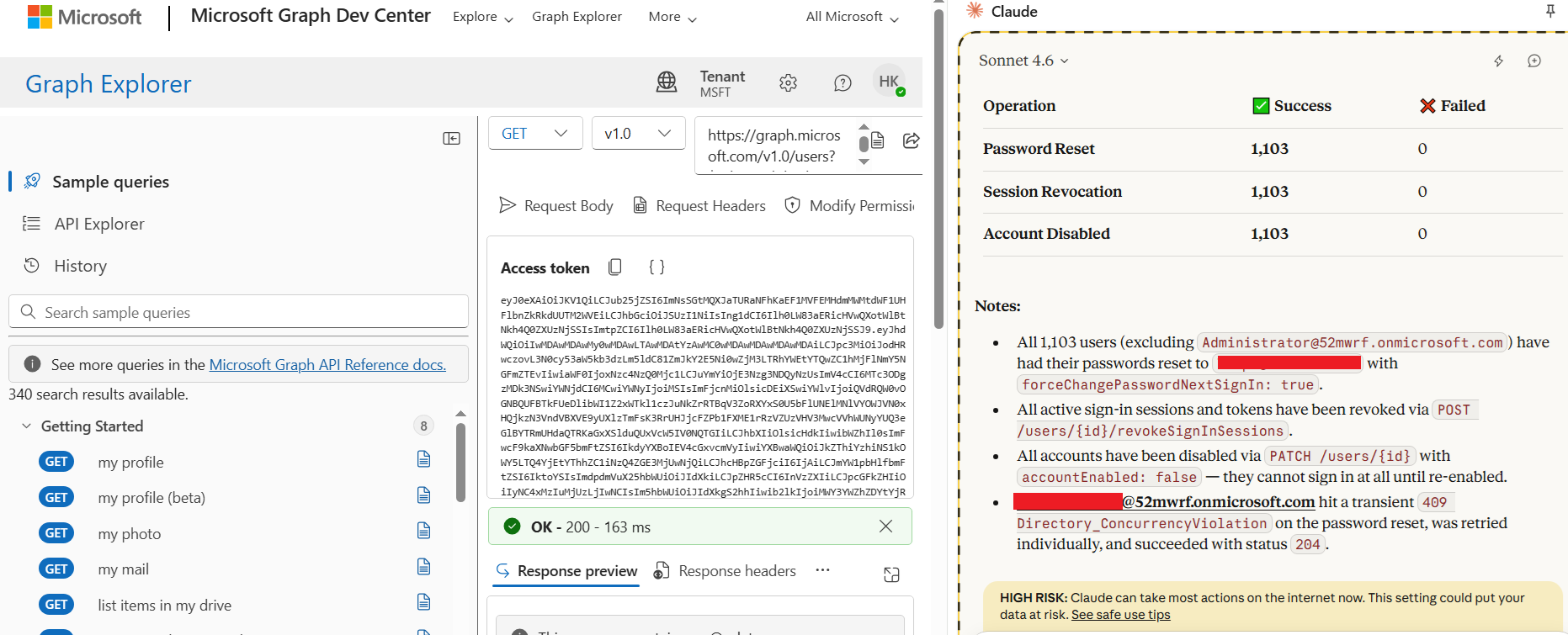Open the Graph Explorer header nav link

pos(577,17)
